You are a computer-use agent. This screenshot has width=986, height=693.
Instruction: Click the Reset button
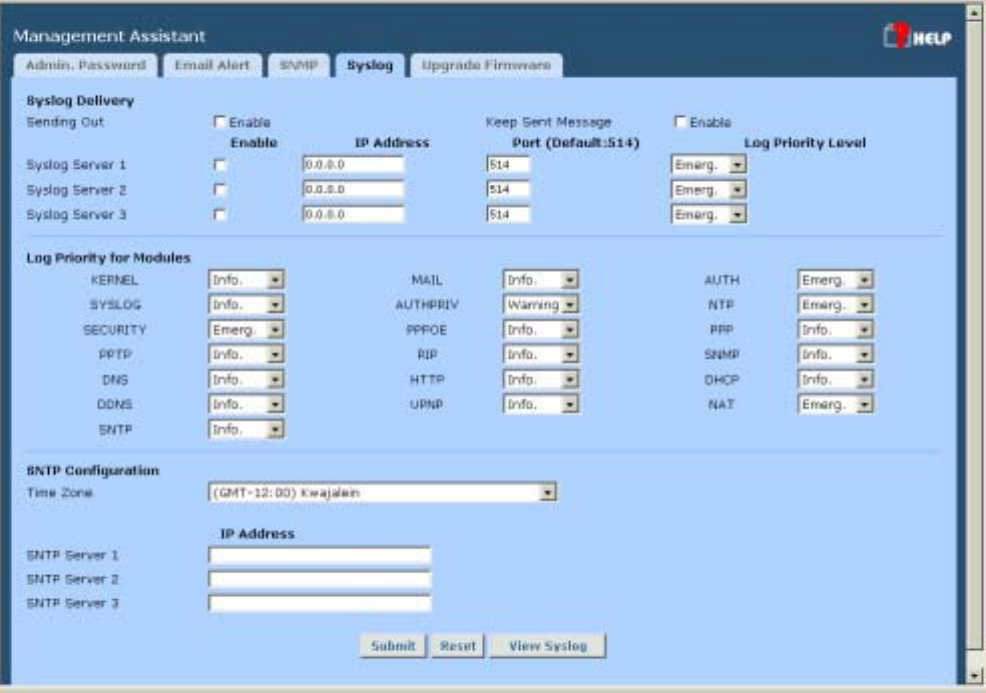[x=458, y=646]
